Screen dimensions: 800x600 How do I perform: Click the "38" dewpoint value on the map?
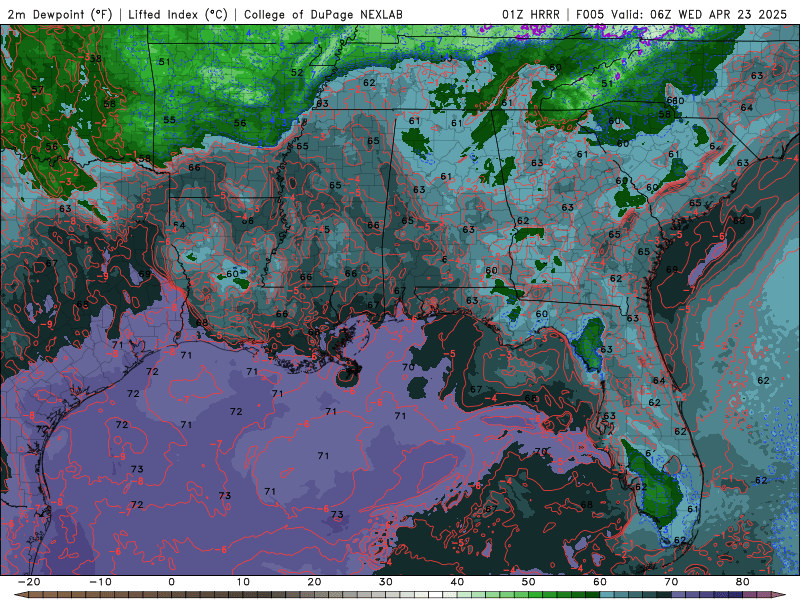(95, 59)
